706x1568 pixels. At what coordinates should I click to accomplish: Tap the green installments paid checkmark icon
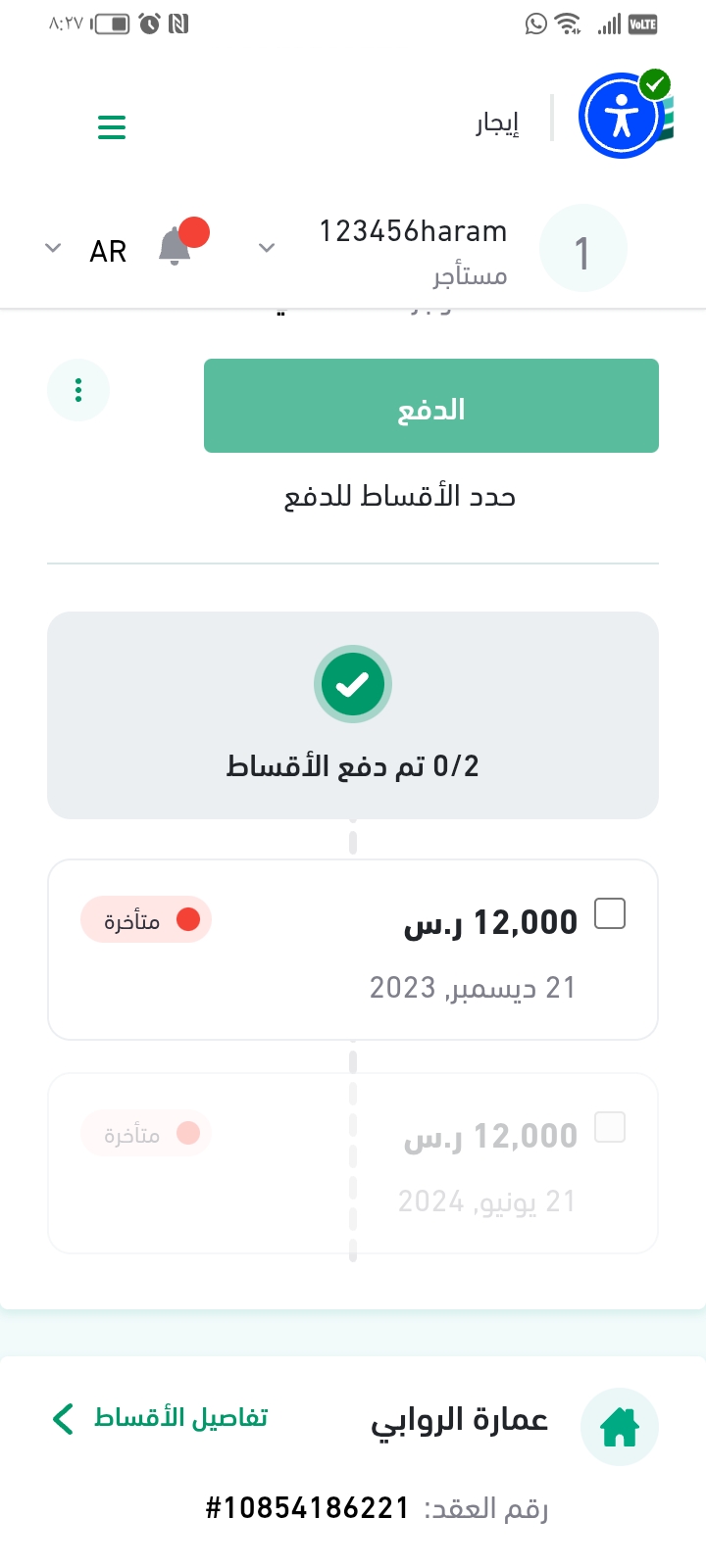pos(353,684)
